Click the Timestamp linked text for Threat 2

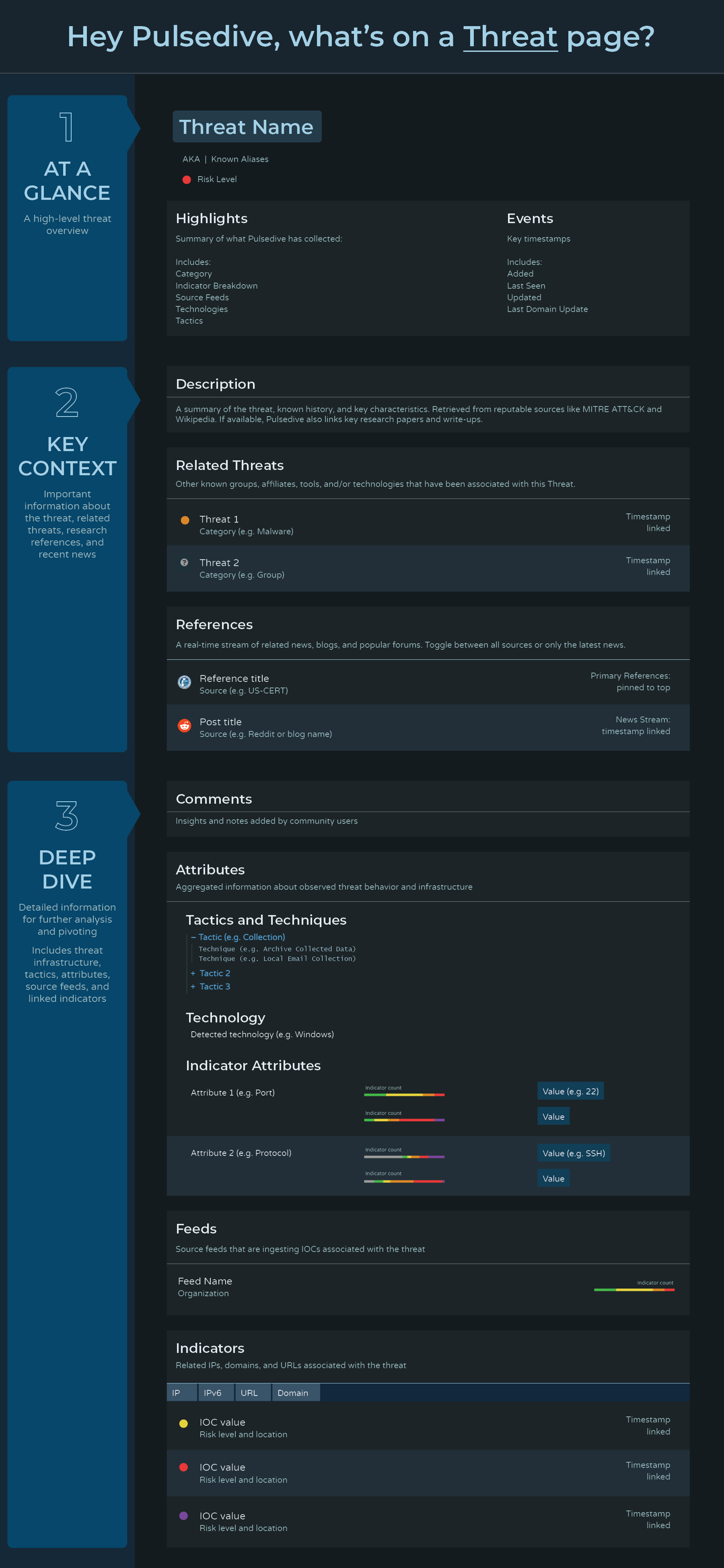coord(648,567)
